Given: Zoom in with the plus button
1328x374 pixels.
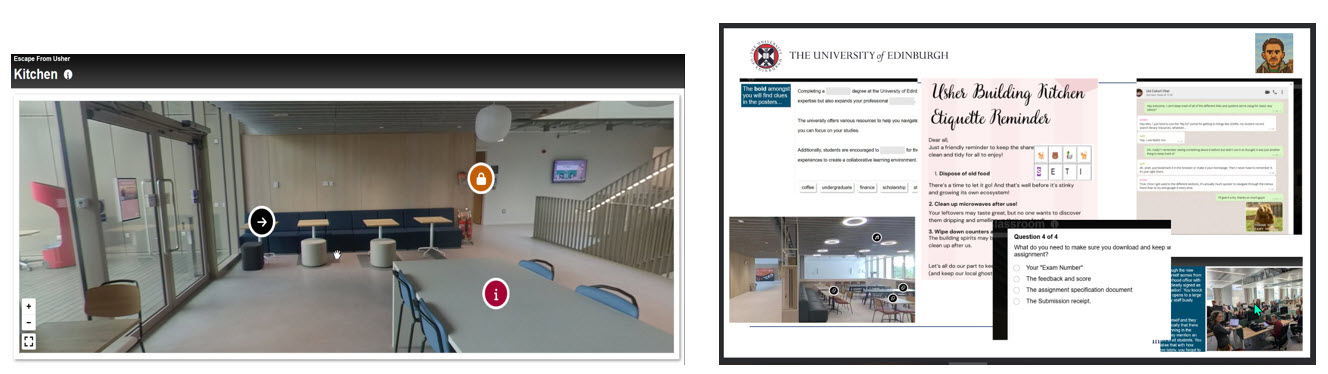Looking at the screenshot, I should click(x=28, y=306).
